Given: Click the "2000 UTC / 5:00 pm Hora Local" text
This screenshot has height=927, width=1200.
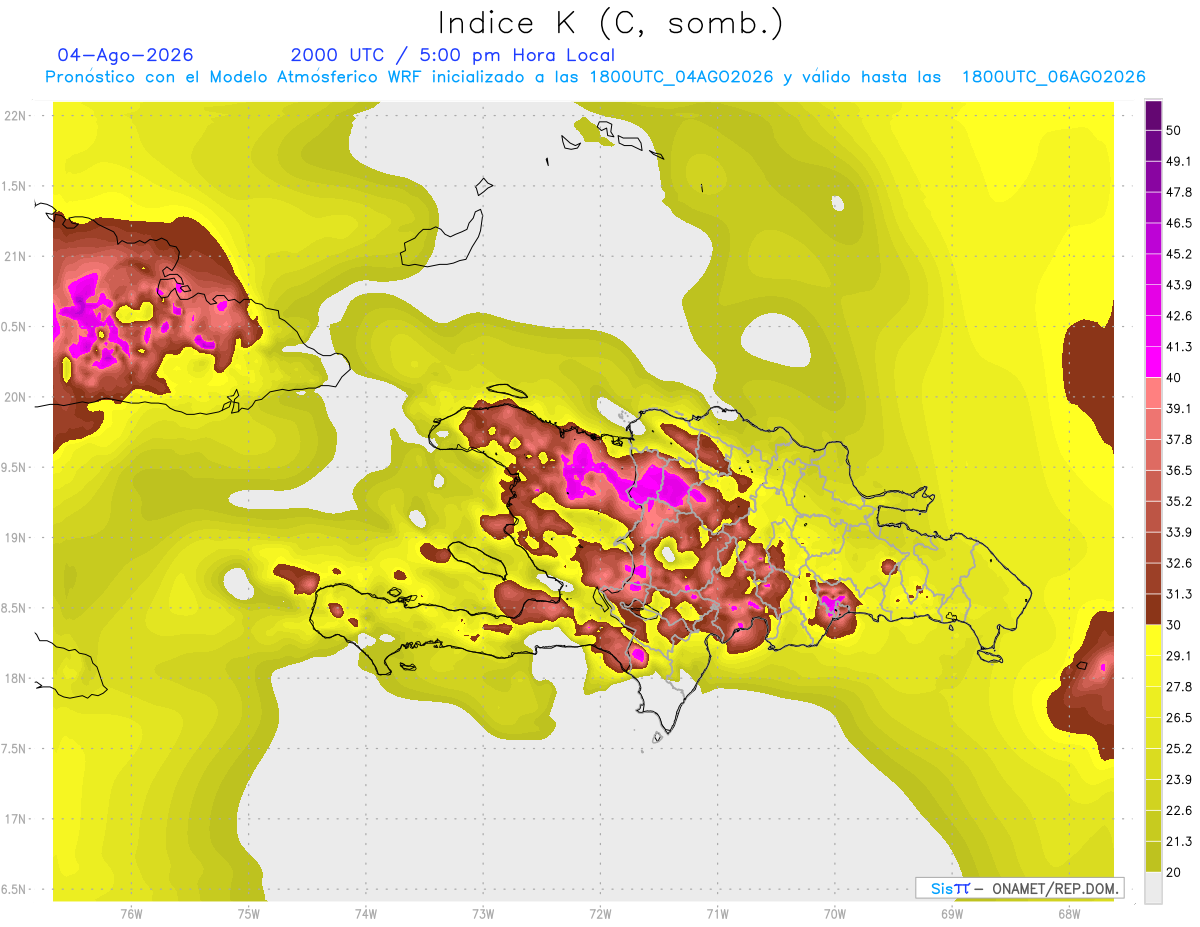Looking at the screenshot, I should 453,55.
